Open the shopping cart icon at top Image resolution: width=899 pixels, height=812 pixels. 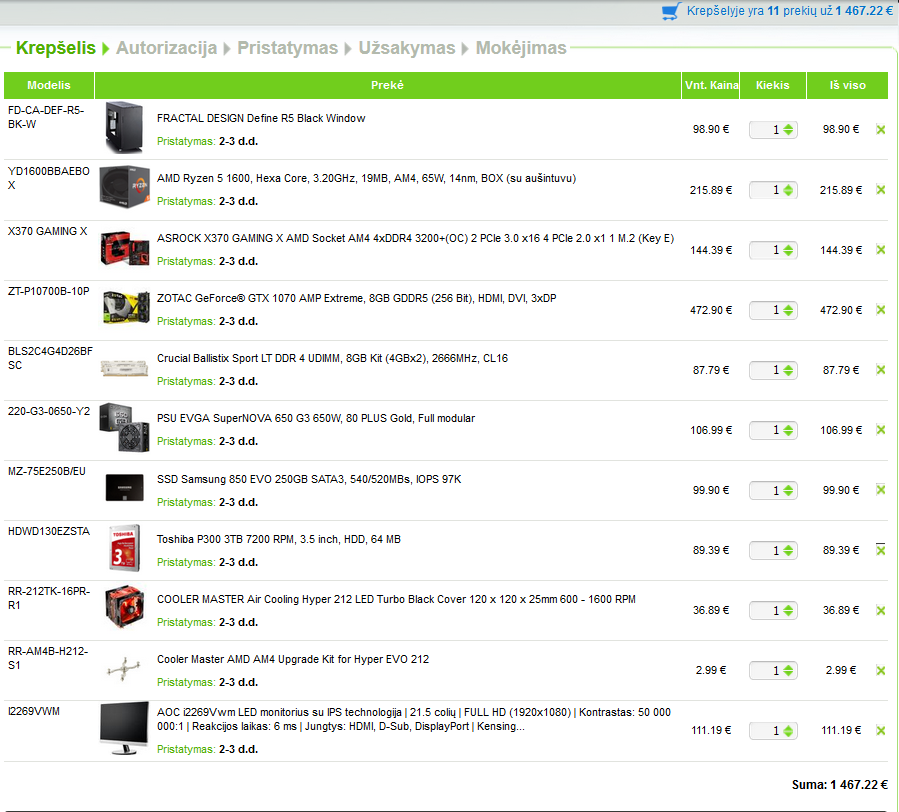(x=671, y=11)
